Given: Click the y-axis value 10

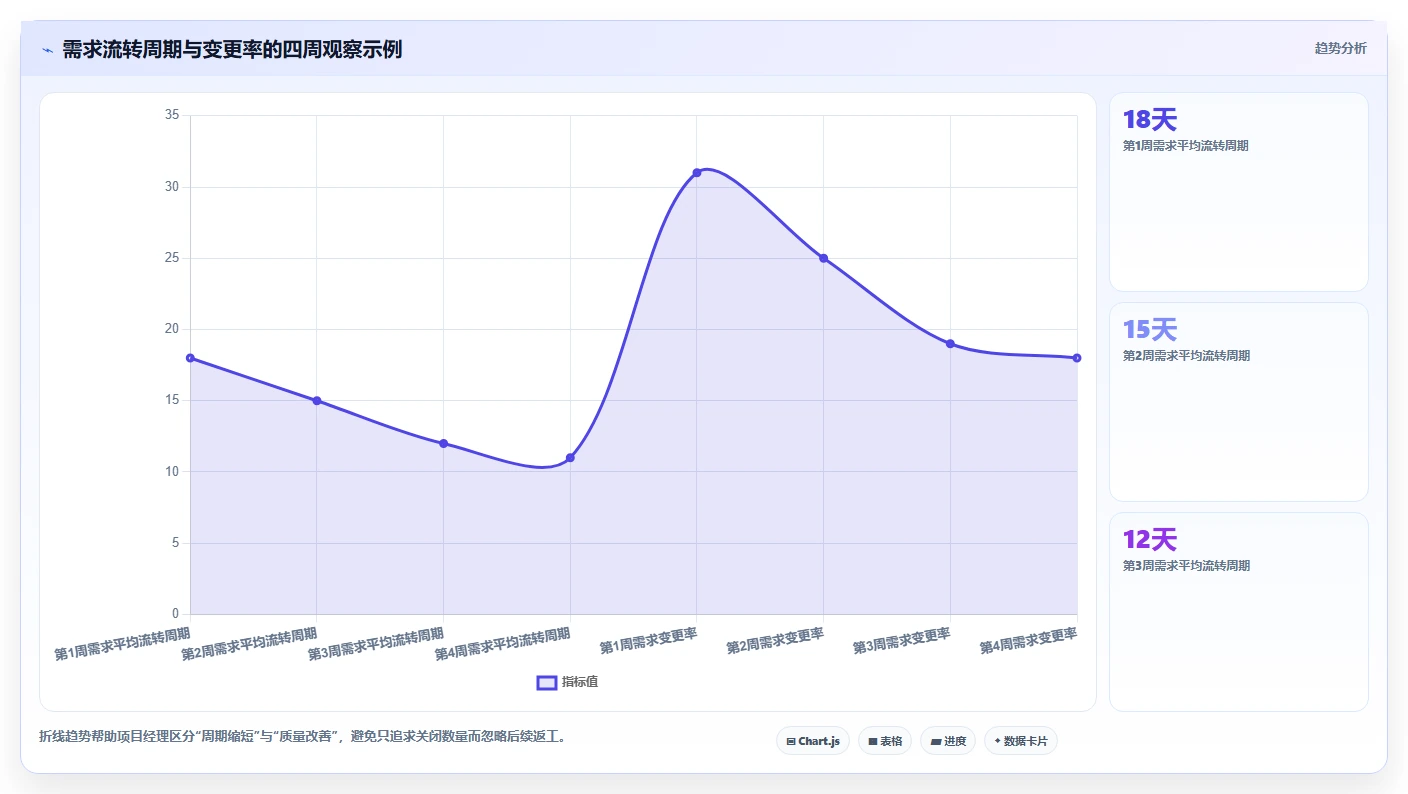Looking at the screenshot, I should pyautogui.click(x=172, y=472).
